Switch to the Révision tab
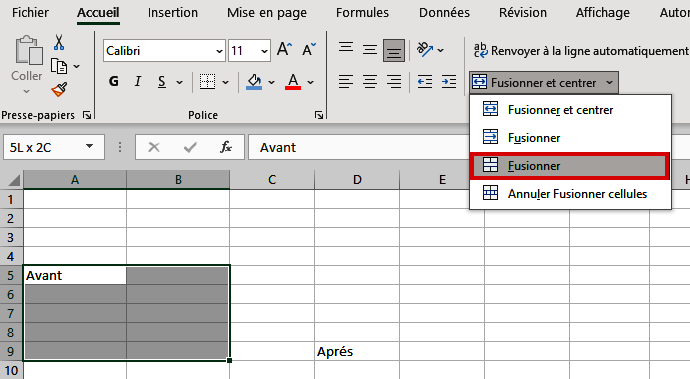The image size is (690, 379). point(523,13)
